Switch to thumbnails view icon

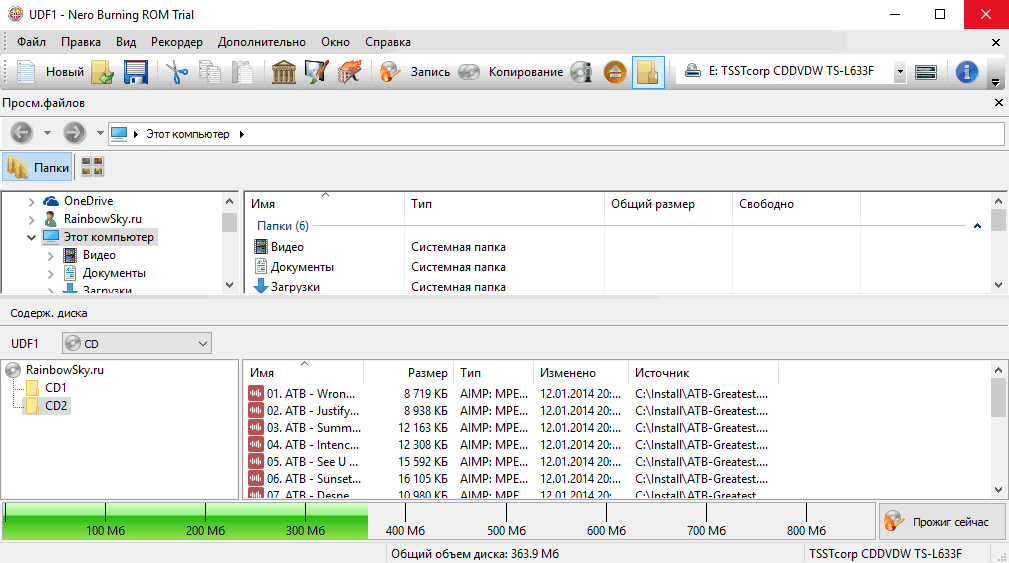pyautogui.click(x=92, y=167)
